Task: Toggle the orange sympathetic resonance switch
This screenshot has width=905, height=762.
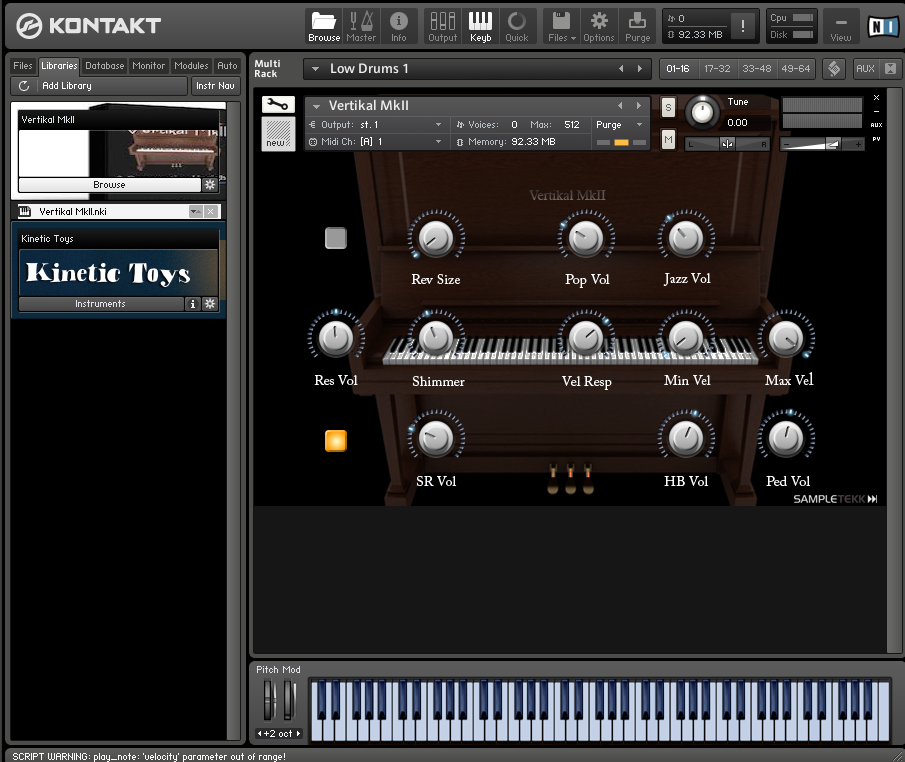Action: (336, 440)
